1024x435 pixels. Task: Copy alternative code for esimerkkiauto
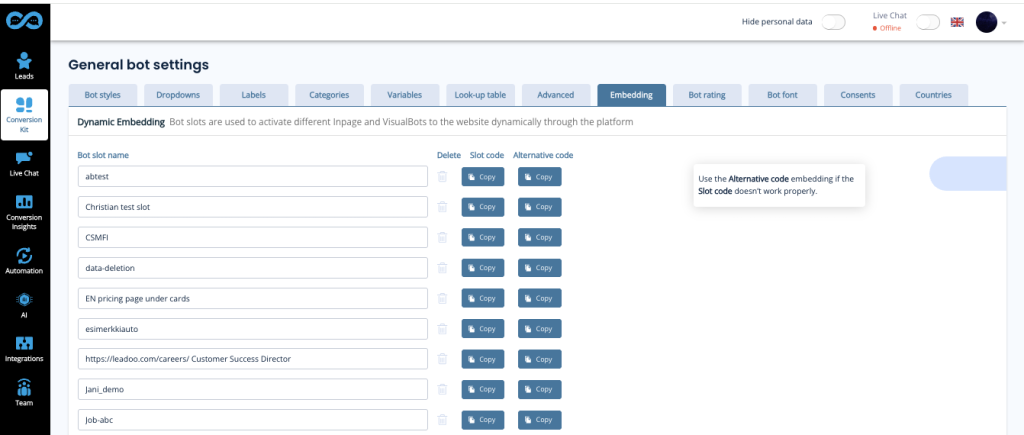coord(539,329)
